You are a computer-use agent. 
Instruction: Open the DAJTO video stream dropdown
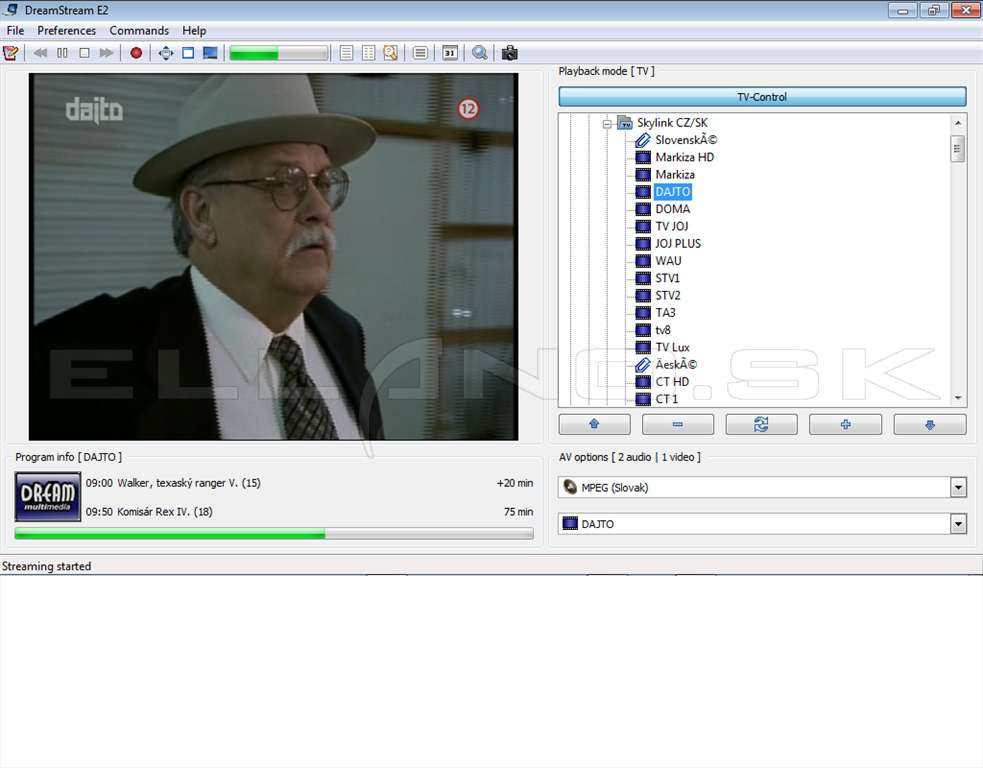[958, 523]
